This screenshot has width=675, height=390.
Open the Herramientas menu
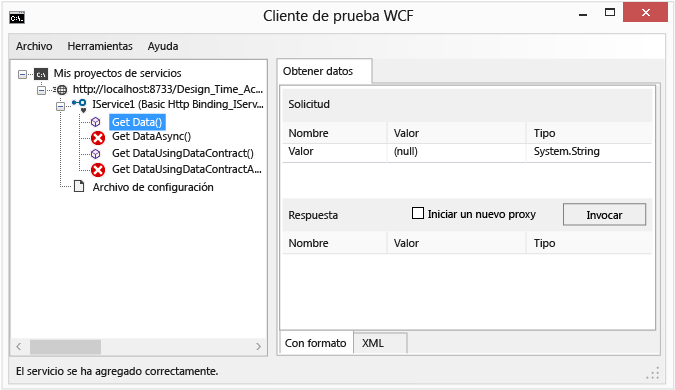[x=100, y=46]
